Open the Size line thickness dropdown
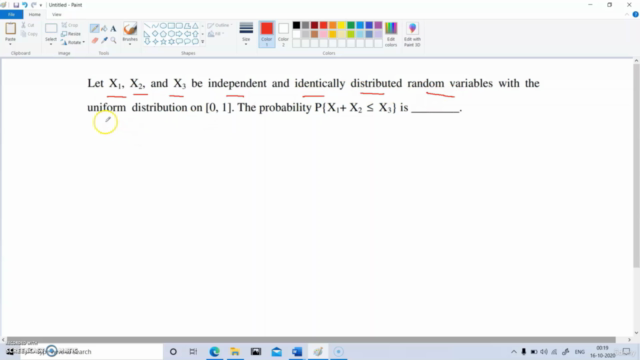Viewport: 640px width, 360px height. click(x=246, y=34)
